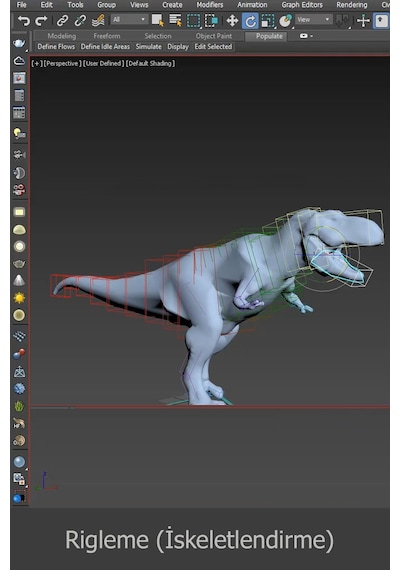Open the [Perspective] viewport view menu
This screenshot has height=570, width=400.
pyautogui.click(x=62, y=63)
